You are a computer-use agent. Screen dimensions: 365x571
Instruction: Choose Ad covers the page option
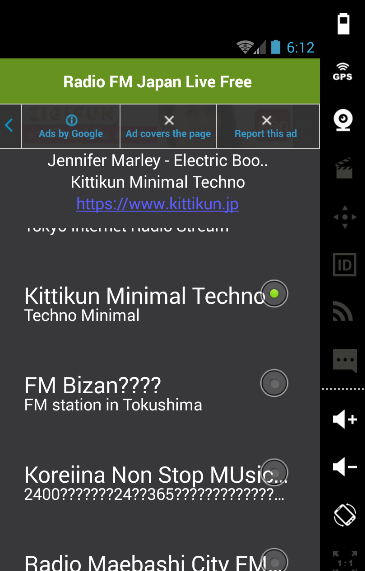click(x=168, y=126)
